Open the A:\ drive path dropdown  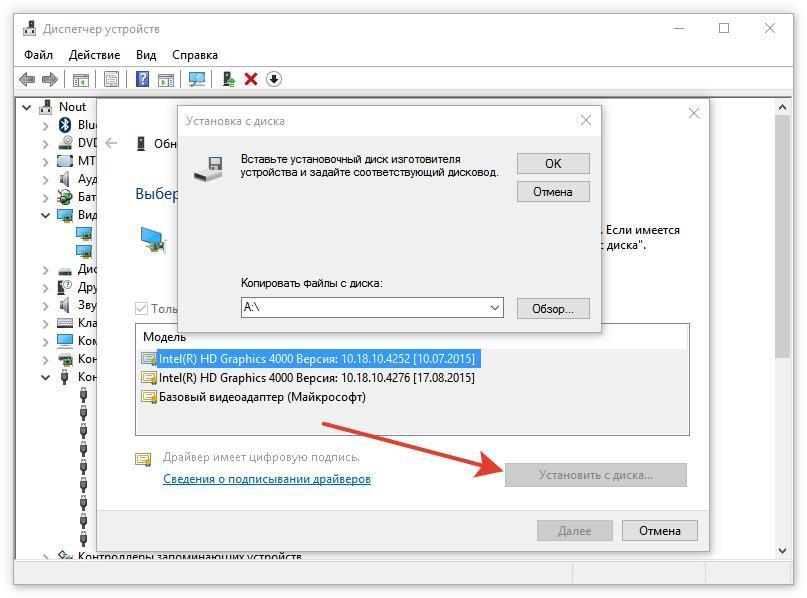coord(495,308)
